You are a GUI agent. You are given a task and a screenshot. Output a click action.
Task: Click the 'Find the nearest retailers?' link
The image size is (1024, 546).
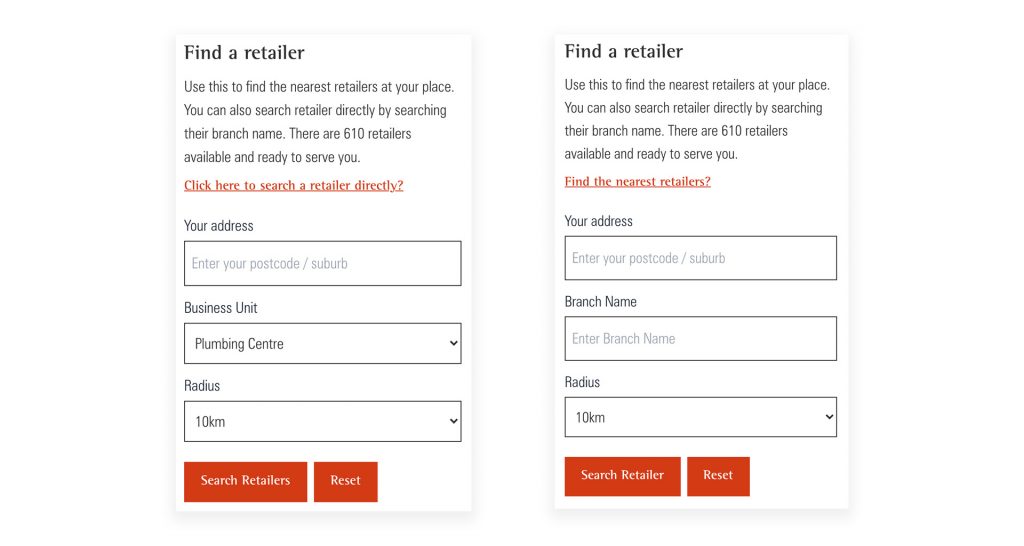637,182
